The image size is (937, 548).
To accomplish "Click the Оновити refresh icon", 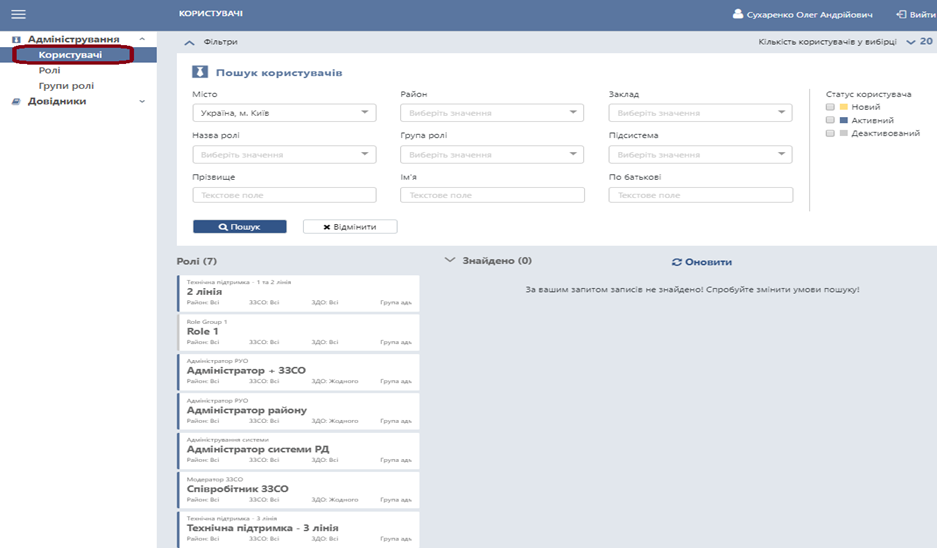I will pyautogui.click(x=677, y=262).
